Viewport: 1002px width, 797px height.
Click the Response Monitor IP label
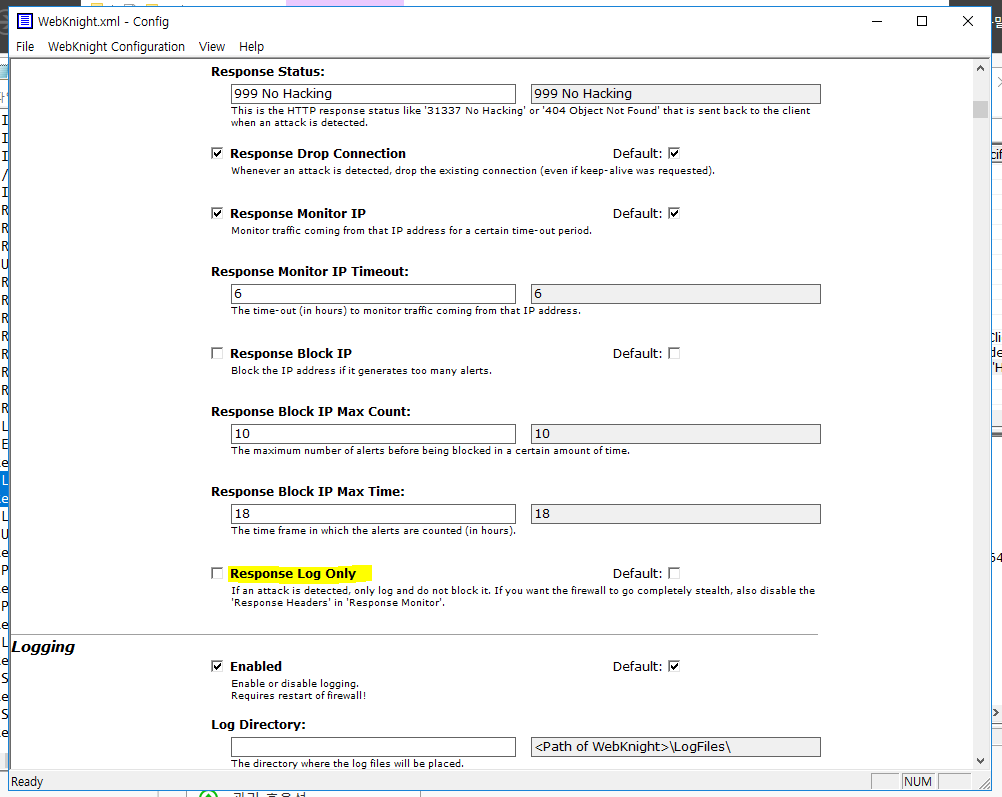(x=298, y=213)
